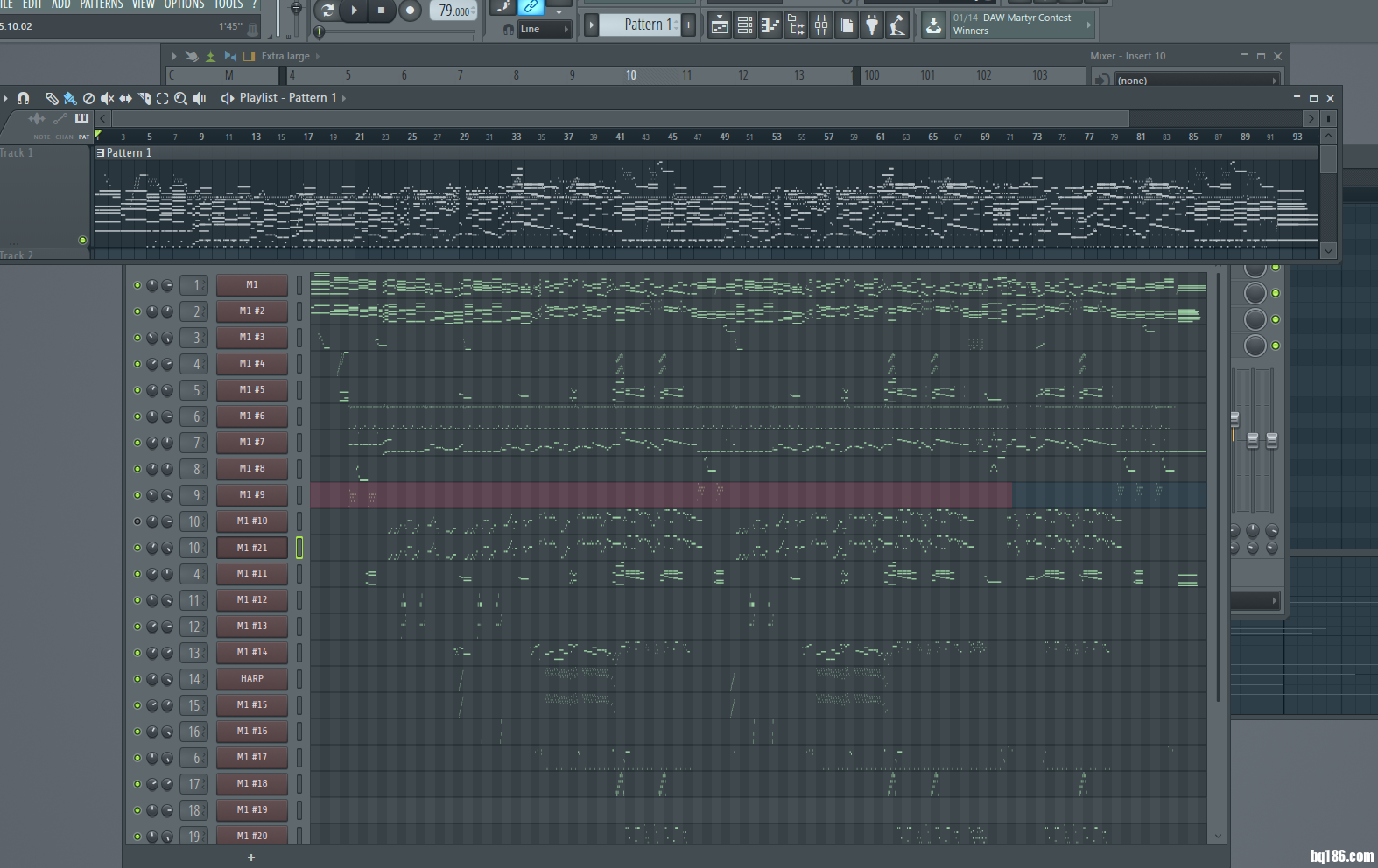Click the plus button beside Pattern 1
The height and width of the screenshot is (868, 1378).
(x=689, y=25)
